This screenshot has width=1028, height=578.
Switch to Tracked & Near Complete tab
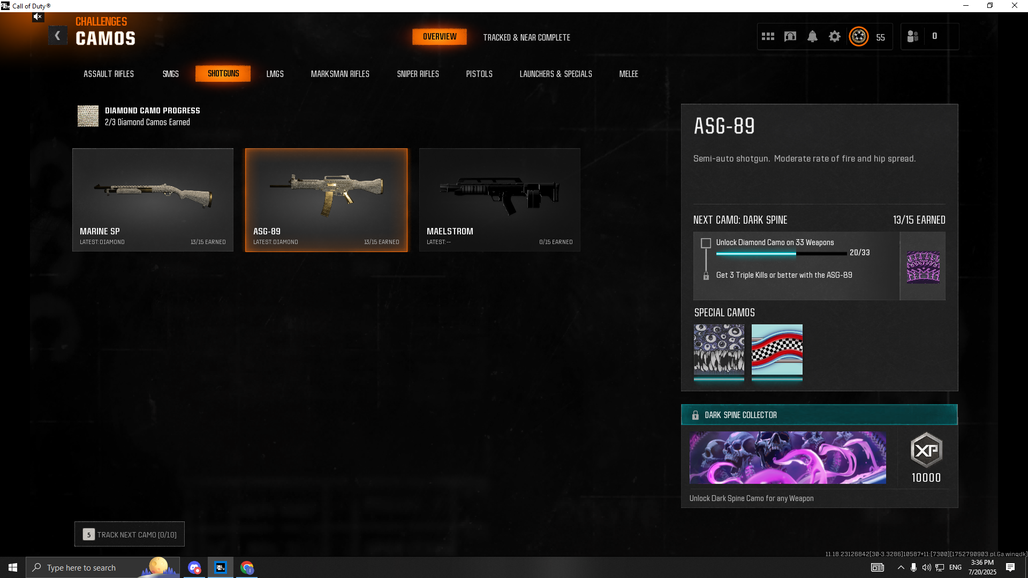click(526, 37)
